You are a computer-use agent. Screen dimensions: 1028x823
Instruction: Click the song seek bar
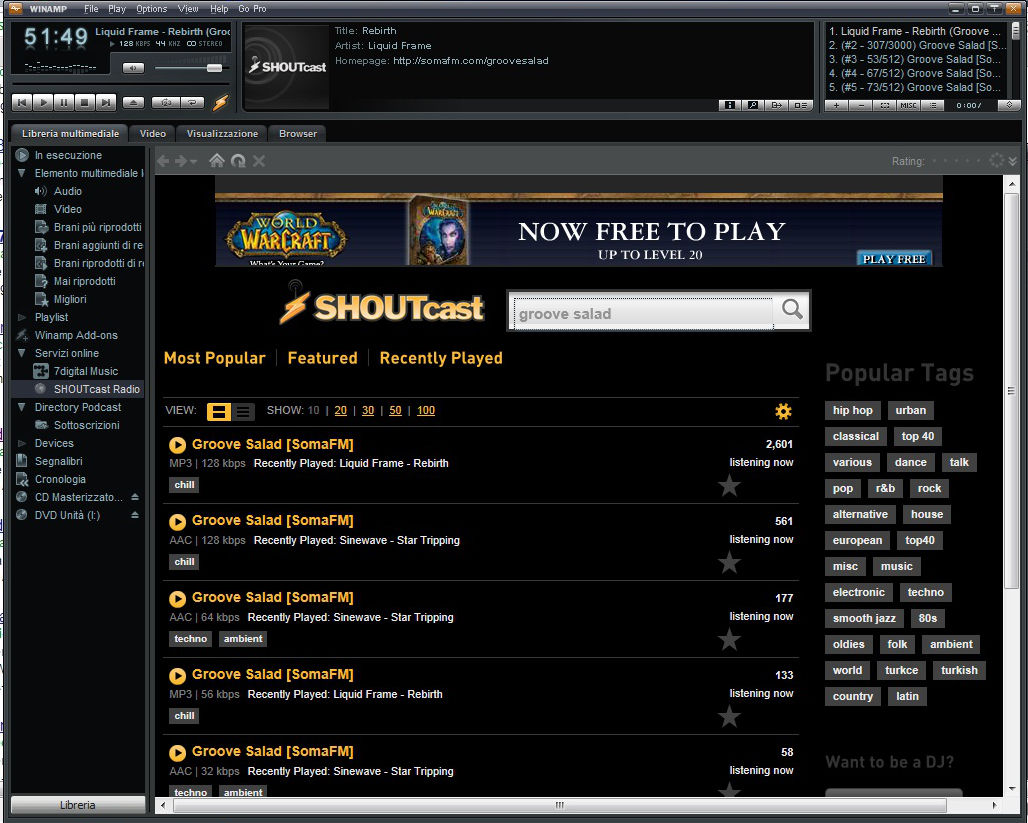121,84
